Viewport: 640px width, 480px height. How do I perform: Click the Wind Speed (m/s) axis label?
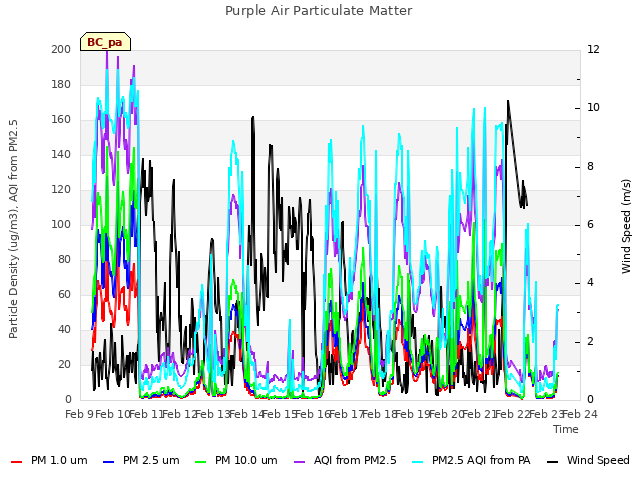(626, 226)
